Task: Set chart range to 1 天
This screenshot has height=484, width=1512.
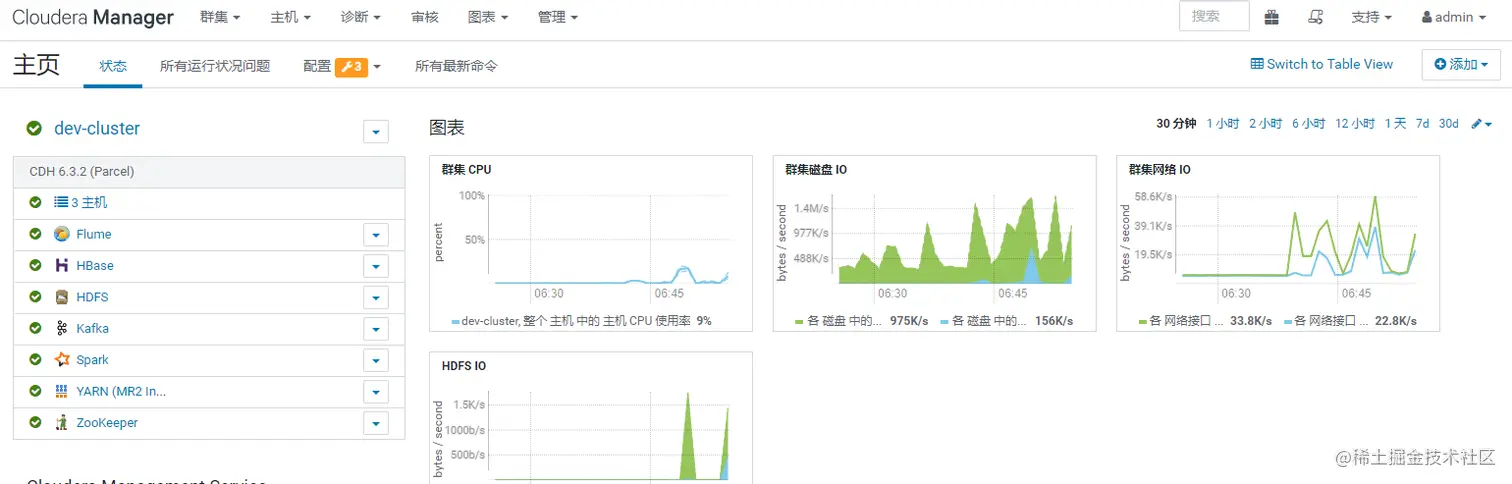Action: pos(1395,124)
